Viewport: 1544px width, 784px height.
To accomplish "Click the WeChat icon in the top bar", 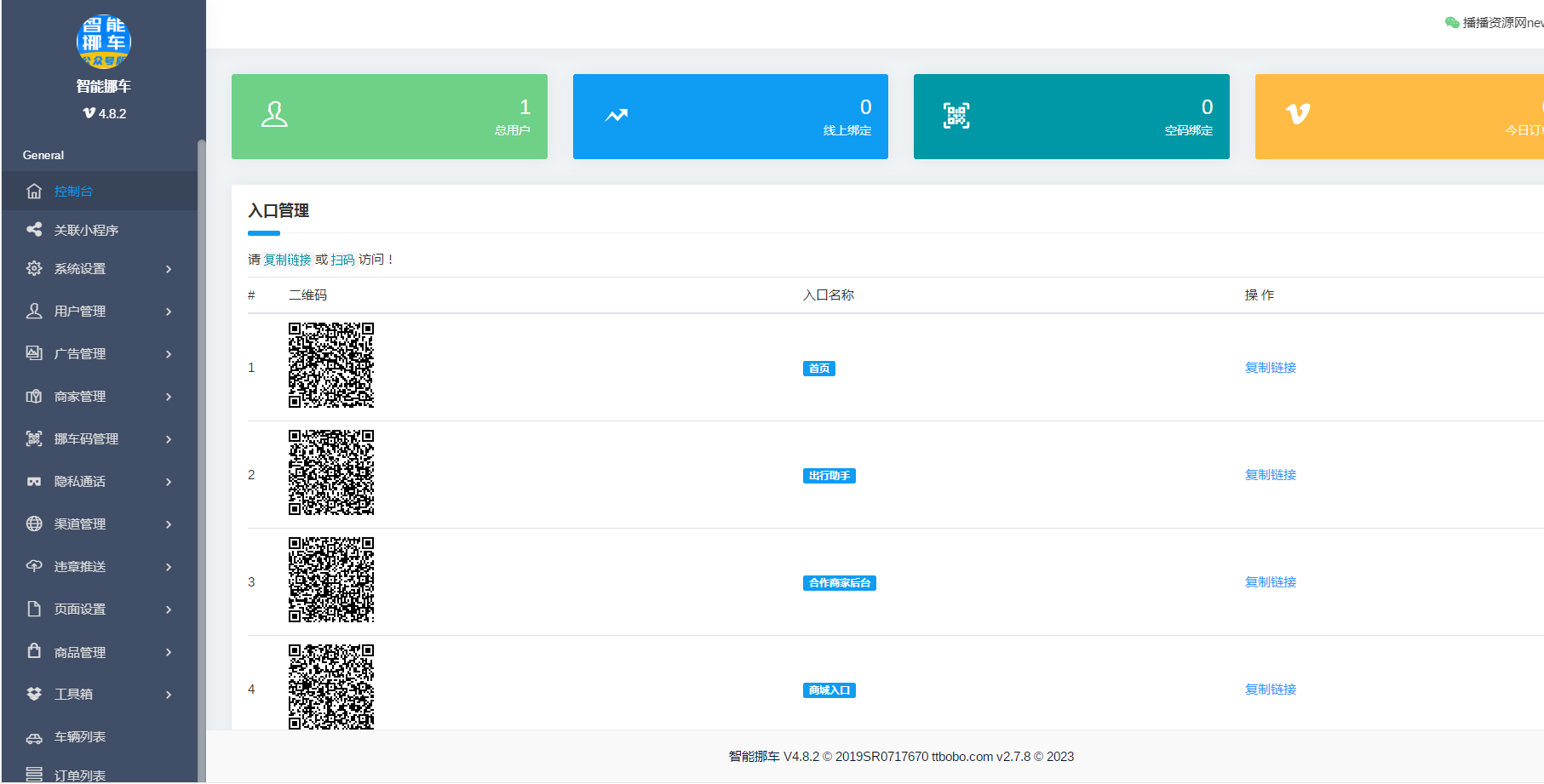I will (x=1452, y=23).
